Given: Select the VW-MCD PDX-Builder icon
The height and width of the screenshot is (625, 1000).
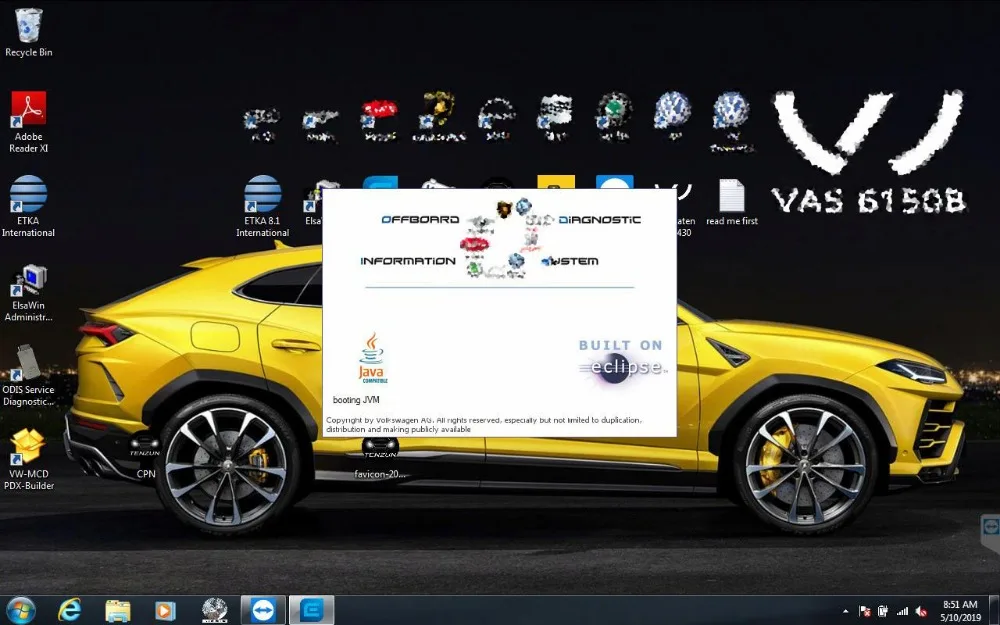Looking at the screenshot, I should click(28, 459).
